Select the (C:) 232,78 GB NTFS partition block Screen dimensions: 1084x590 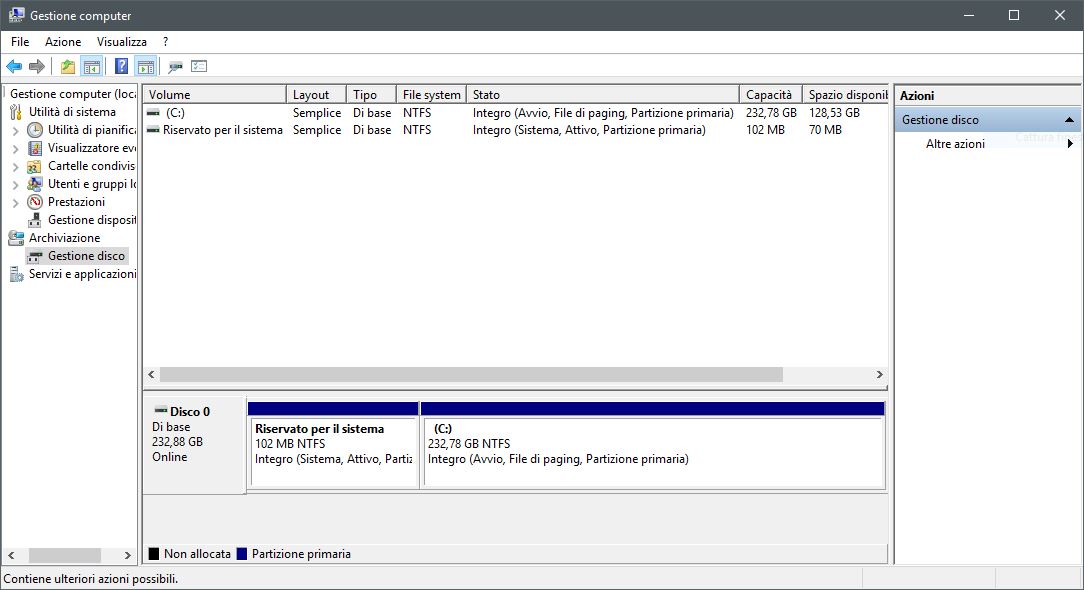pyautogui.click(x=653, y=445)
